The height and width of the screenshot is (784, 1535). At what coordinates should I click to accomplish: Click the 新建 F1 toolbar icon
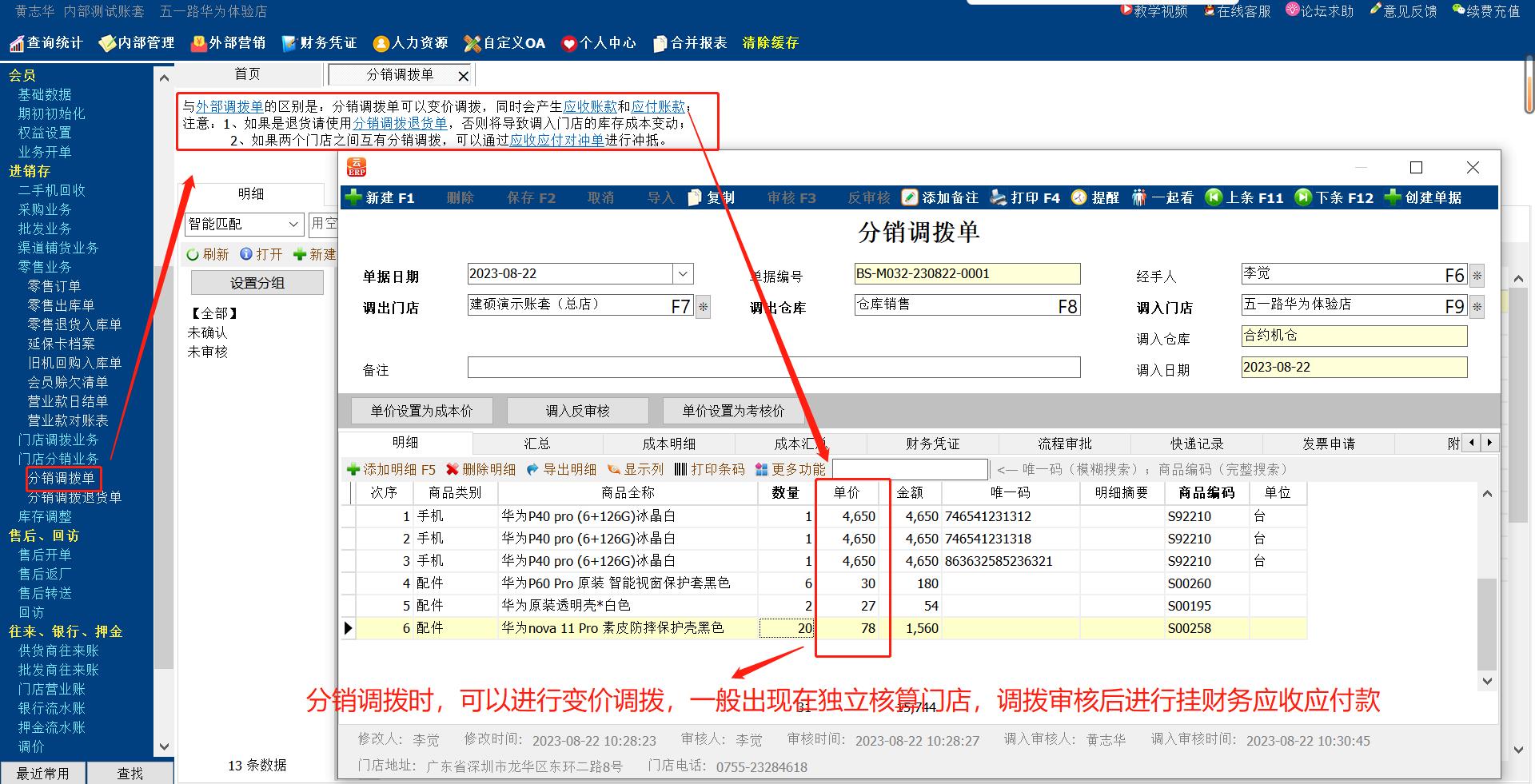point(353,197)
